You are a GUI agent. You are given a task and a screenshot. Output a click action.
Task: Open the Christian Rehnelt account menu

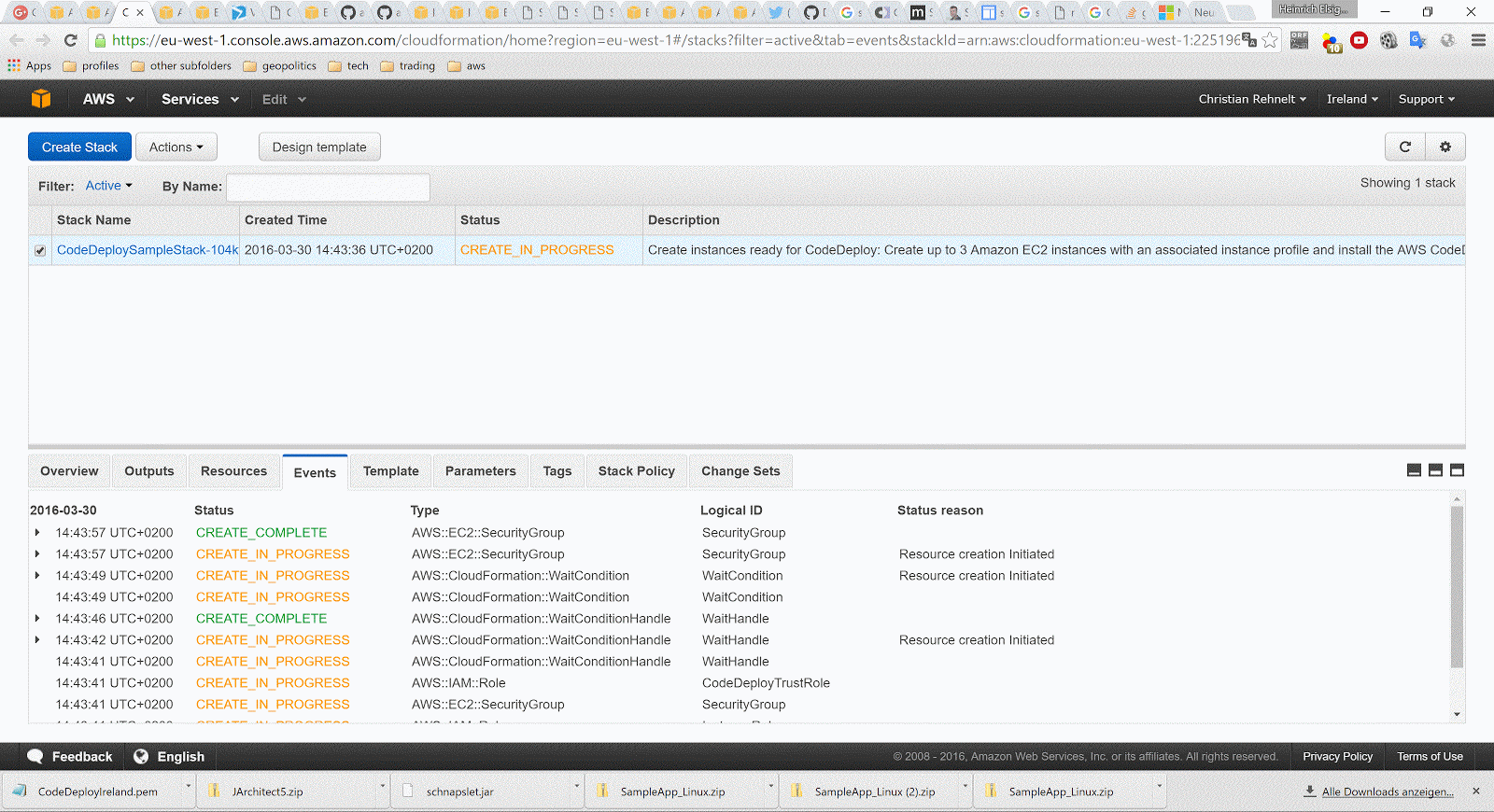[1252, 99]
